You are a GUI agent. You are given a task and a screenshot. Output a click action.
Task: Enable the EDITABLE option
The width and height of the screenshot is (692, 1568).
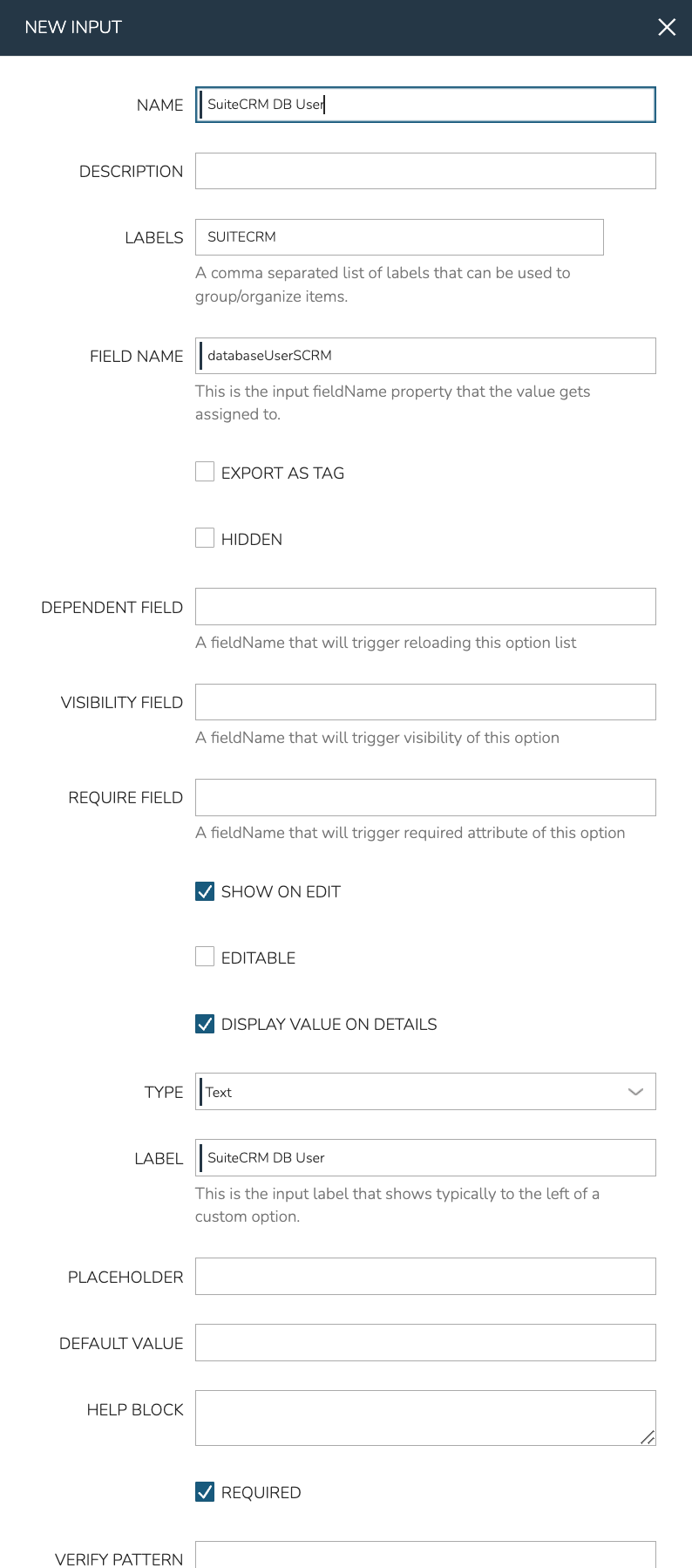(204, 956)
